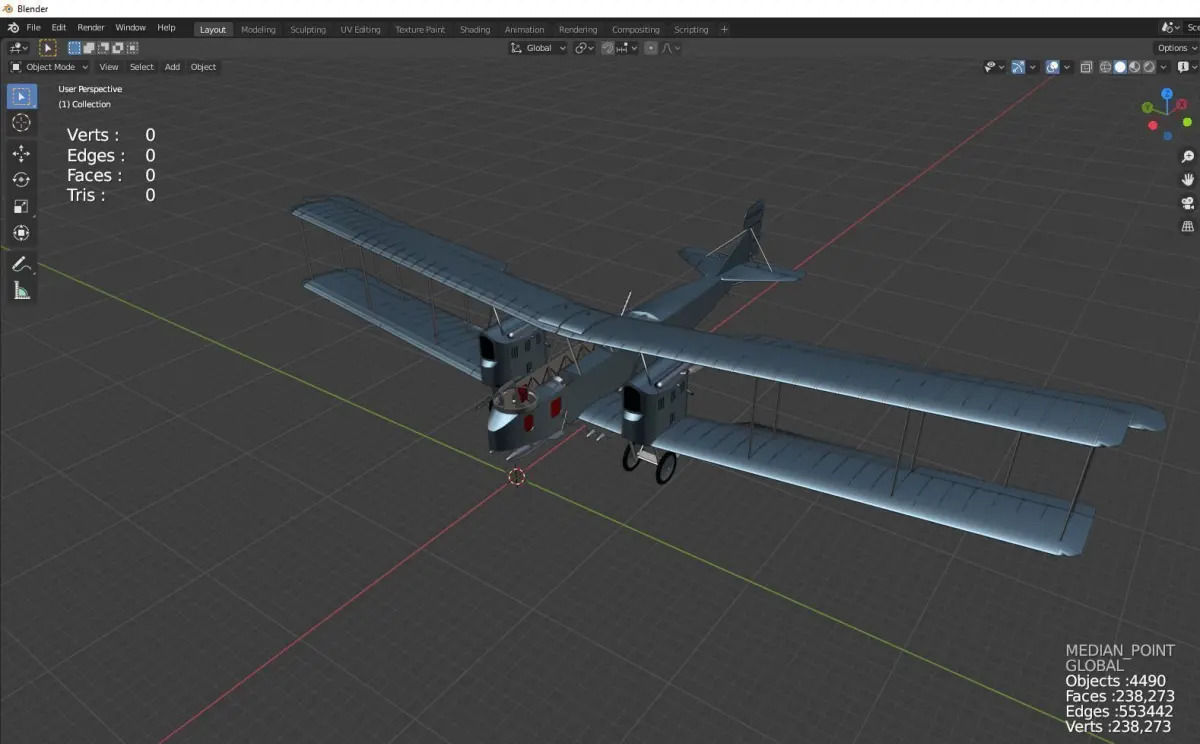1200x744 pixels.
Task: Open the Add menu in viewport header
Action: (172, 67)
